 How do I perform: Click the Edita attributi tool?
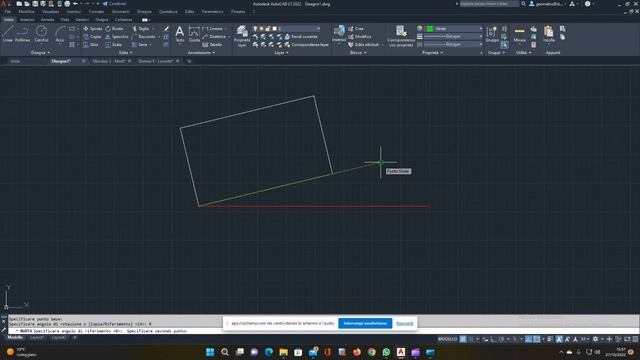tap(364, 44)
